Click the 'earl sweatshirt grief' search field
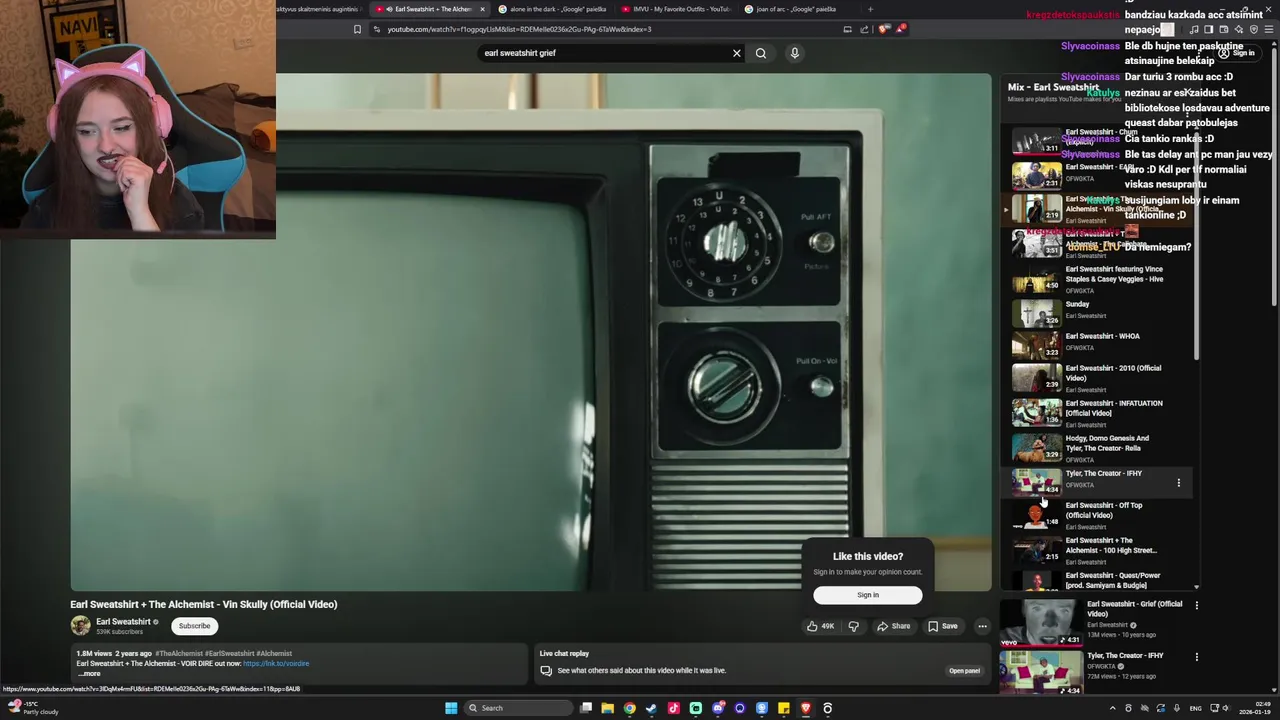Viewport: 1280px width, 720px height. coord(605,53)
